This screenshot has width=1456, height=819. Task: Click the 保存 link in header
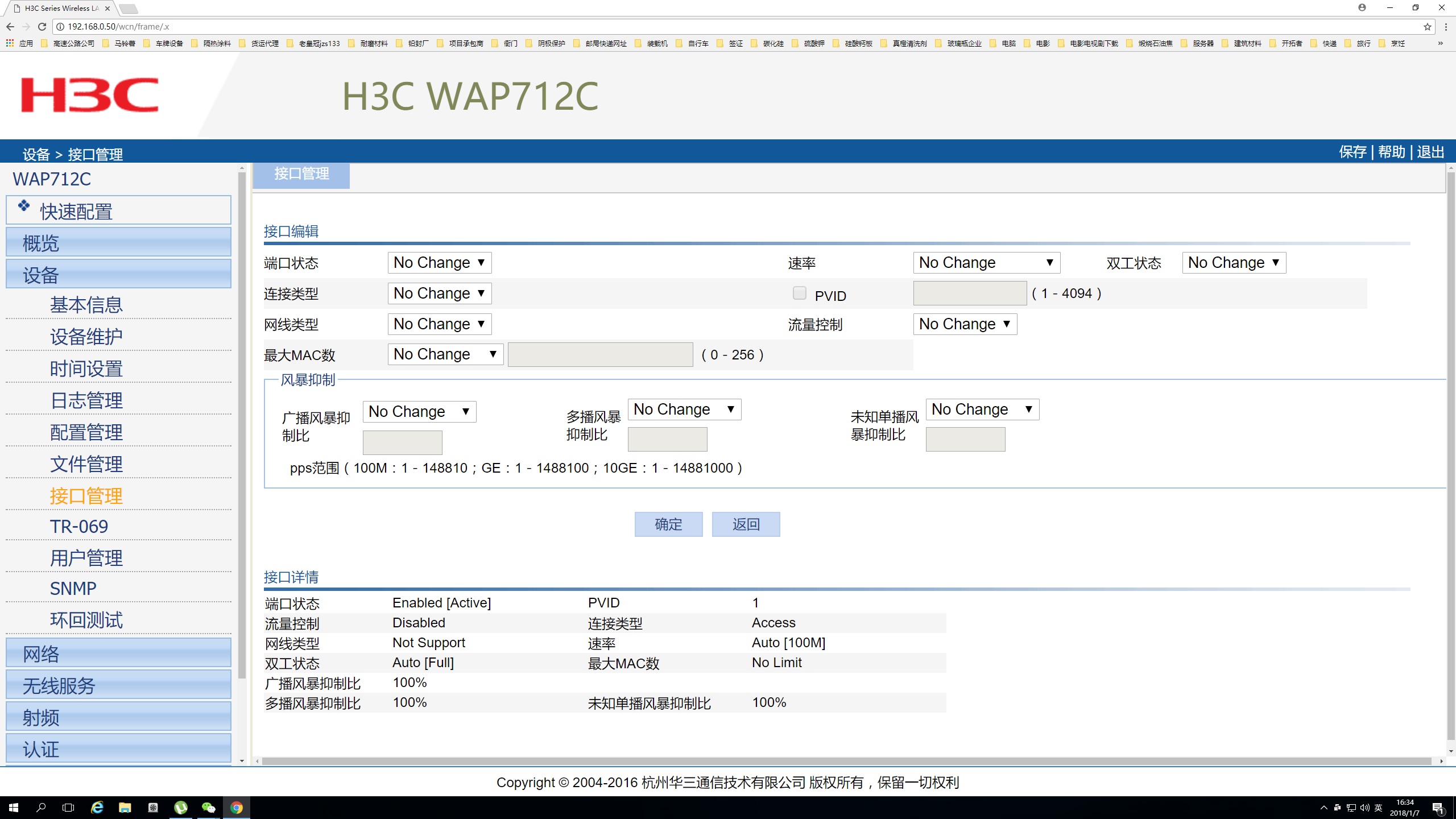1352,152
